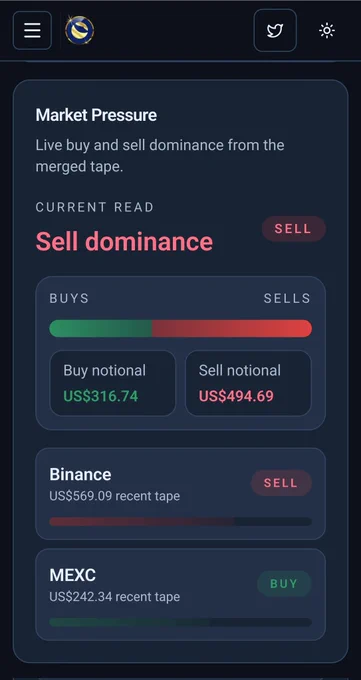Click the Market Pressure title
The height and width of the screenshot is (680, 361).
click(96, 115)
